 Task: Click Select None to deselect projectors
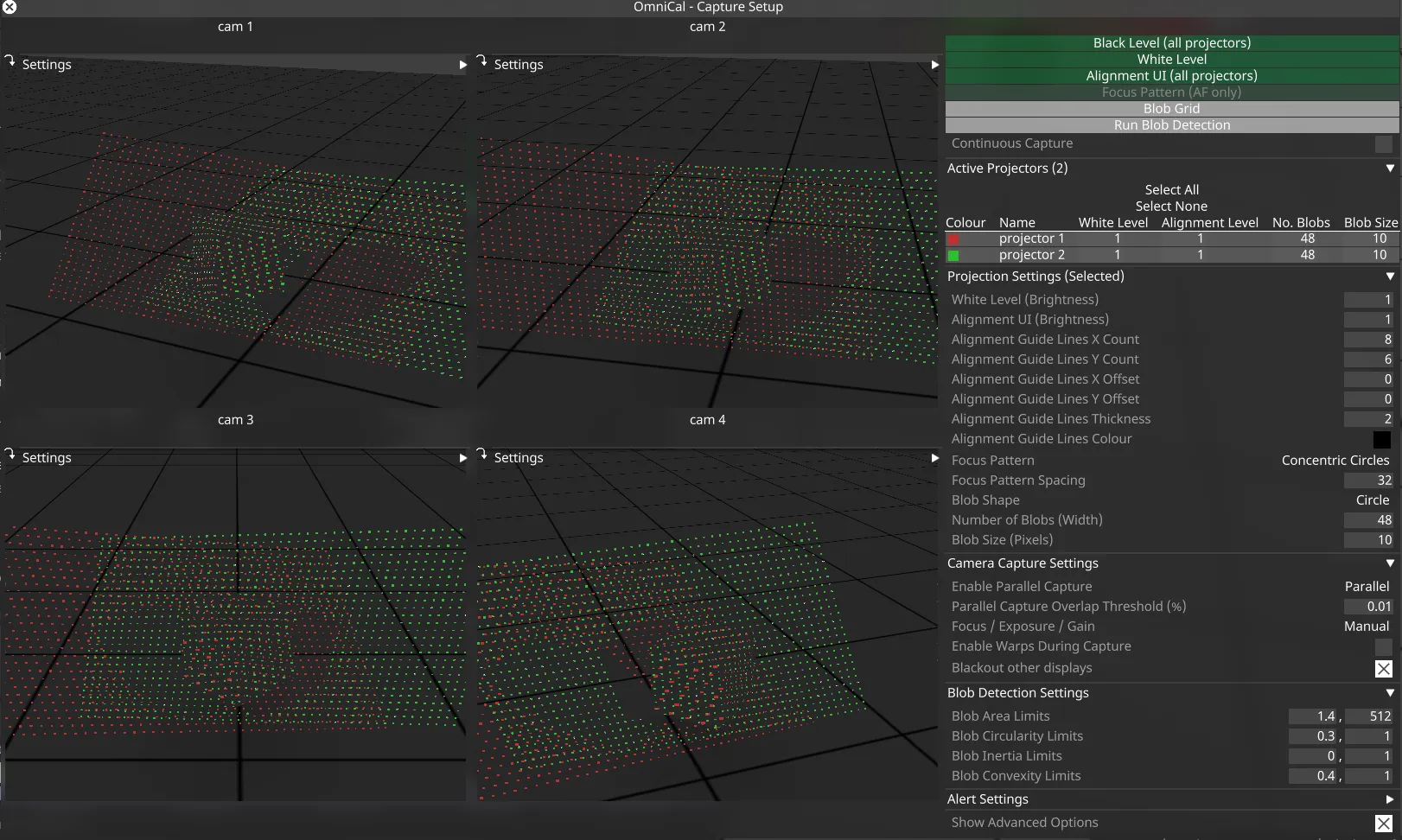(x=1171, y=206)
